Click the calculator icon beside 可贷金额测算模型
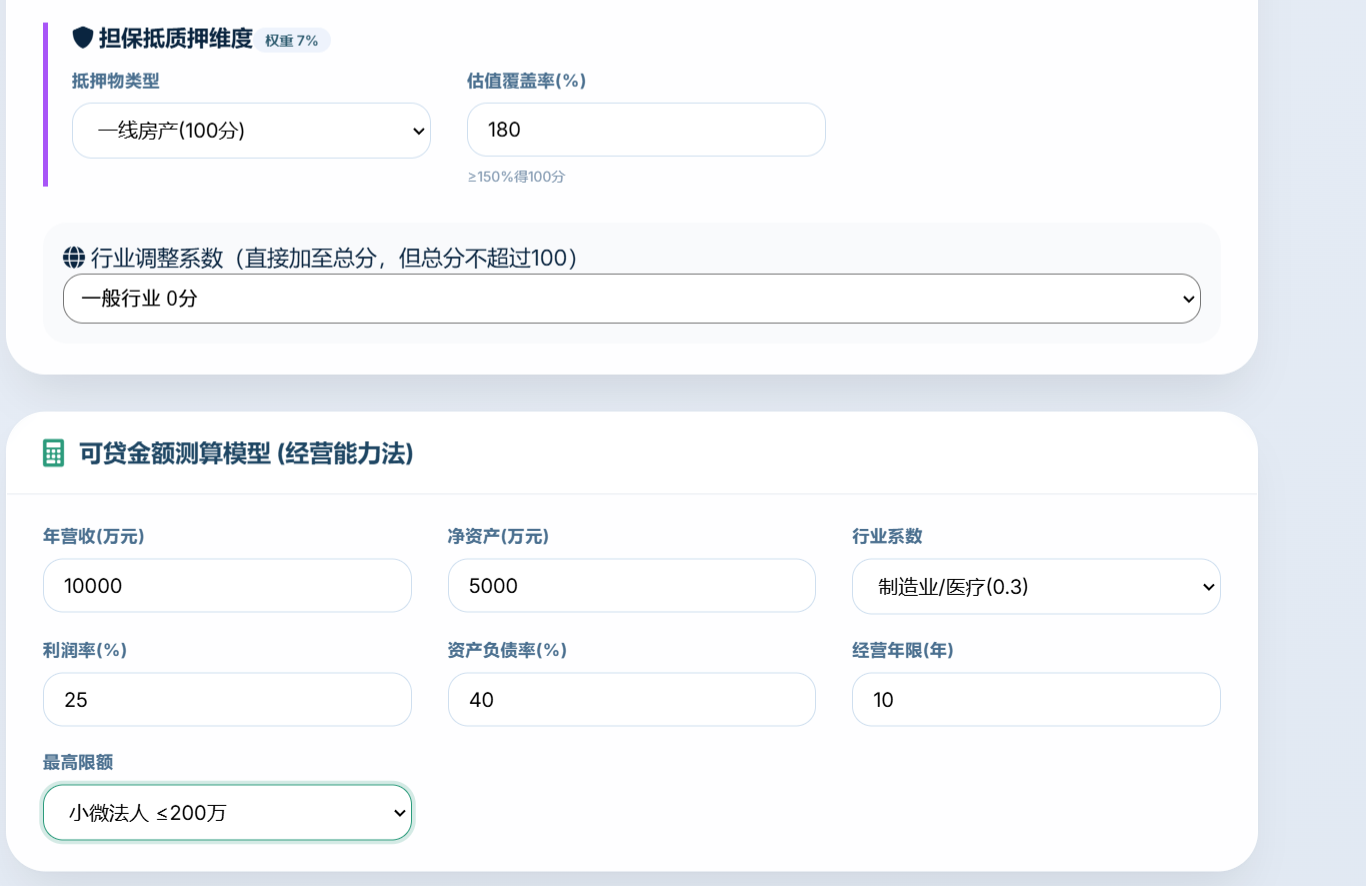This screenshot has width=1366, height=886. tap(54, 453)
